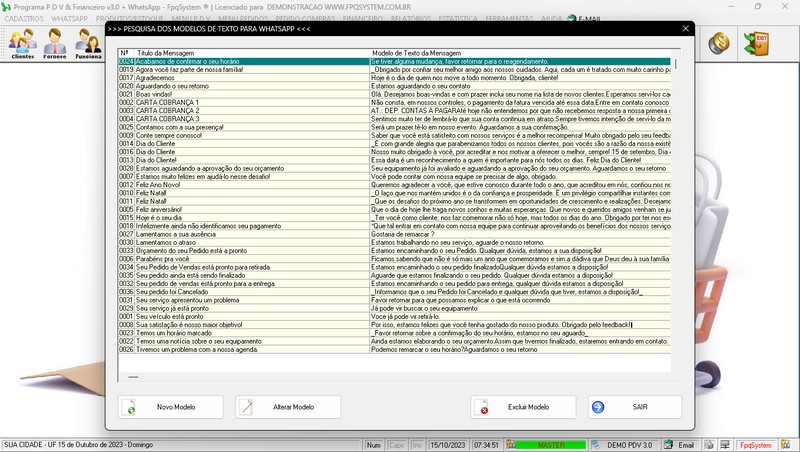Screen dimensions: 800x452
Task: Select row 'Conte sempre conosco!'
Action: pyautogui.click(x=394, y=135)
